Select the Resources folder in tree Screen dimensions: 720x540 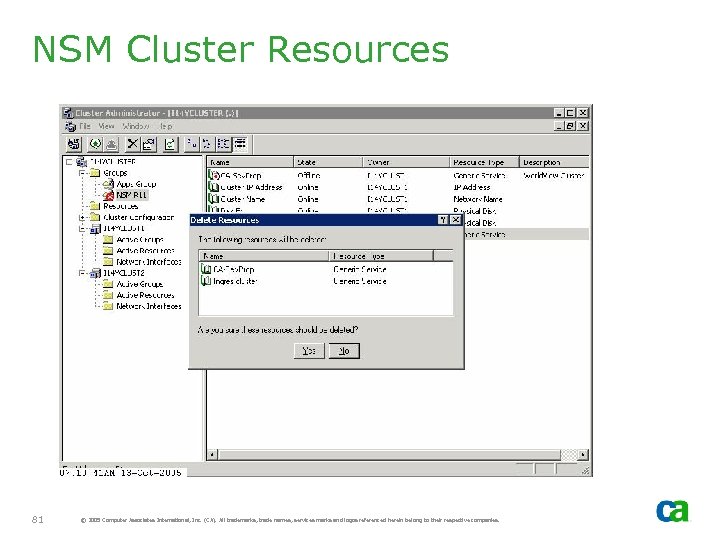pyautogui.click(x=120, y=206)
